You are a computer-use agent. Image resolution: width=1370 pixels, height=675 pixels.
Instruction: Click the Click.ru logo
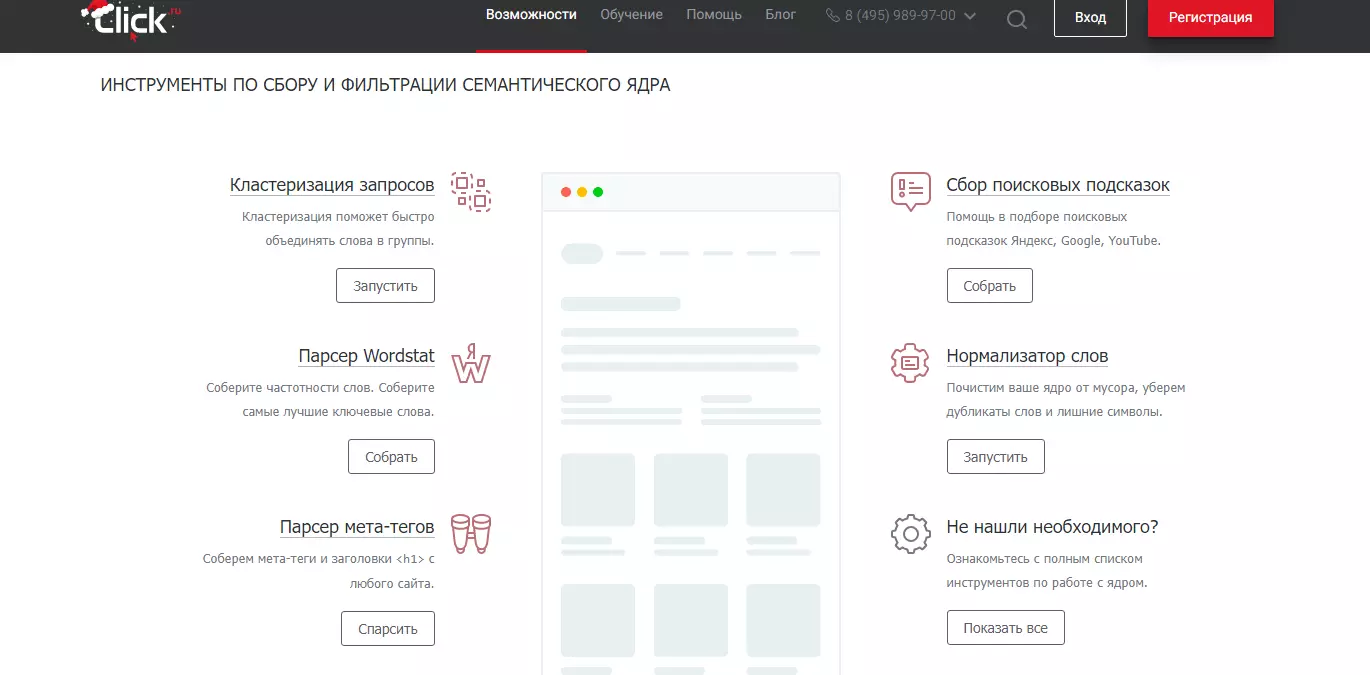click(x=133, y=19)
